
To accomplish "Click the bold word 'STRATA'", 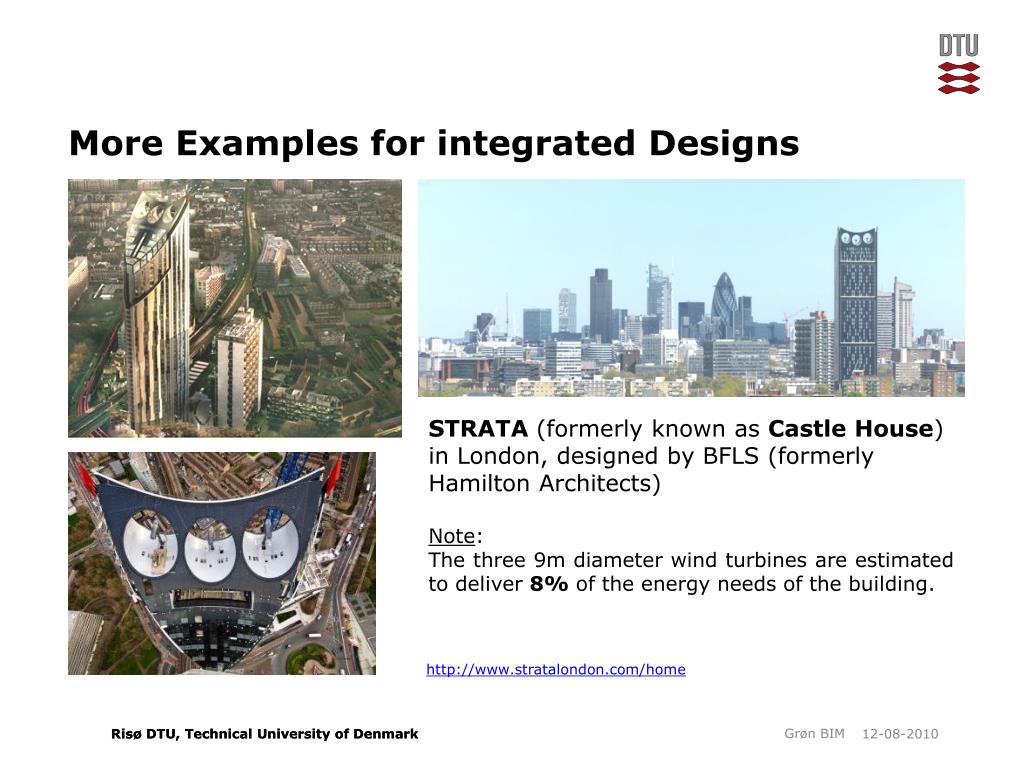I will (478, 429).
